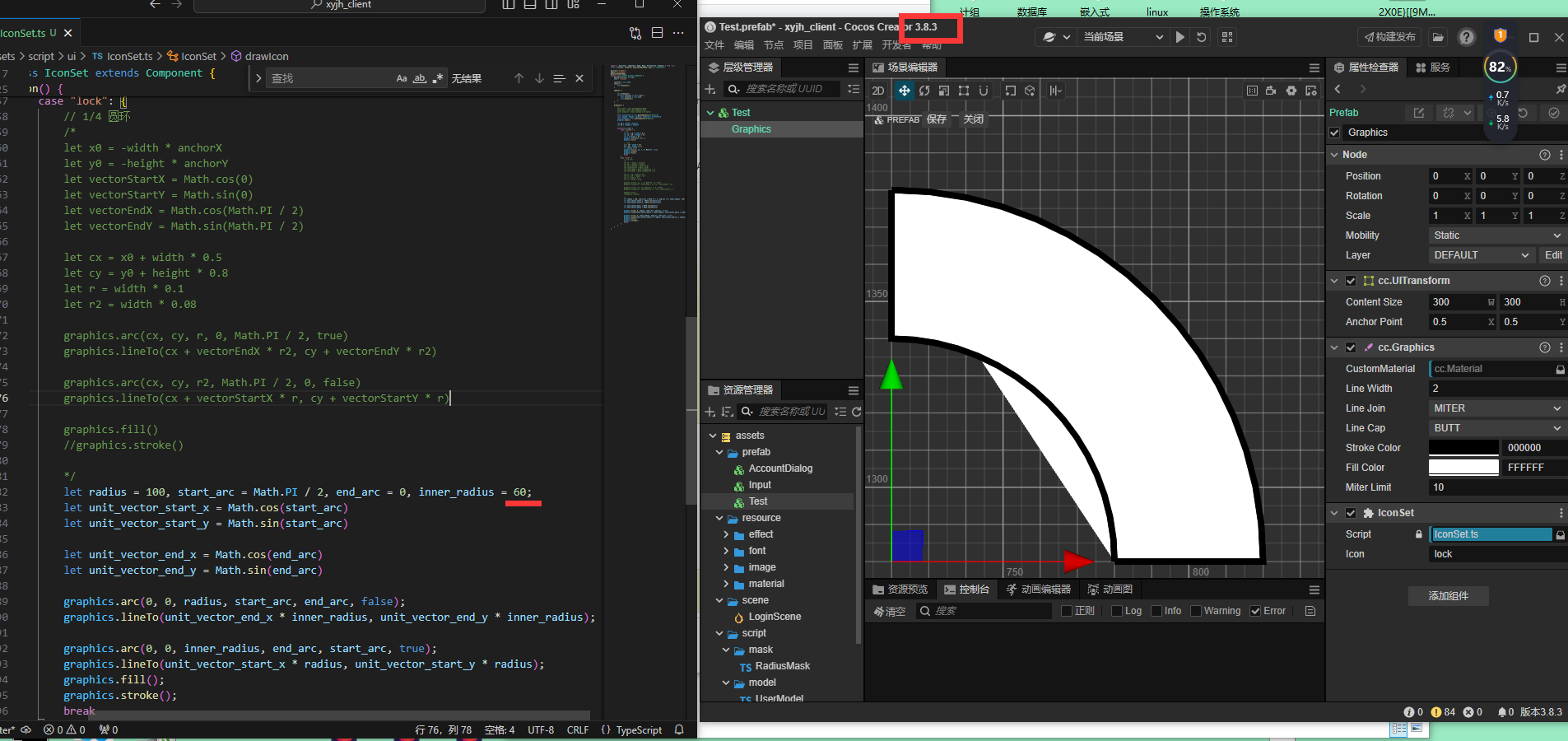Switch to the 动画编辑器 tab
1568x741 pixels.
pyautogui.click(x=1039, y=590)
